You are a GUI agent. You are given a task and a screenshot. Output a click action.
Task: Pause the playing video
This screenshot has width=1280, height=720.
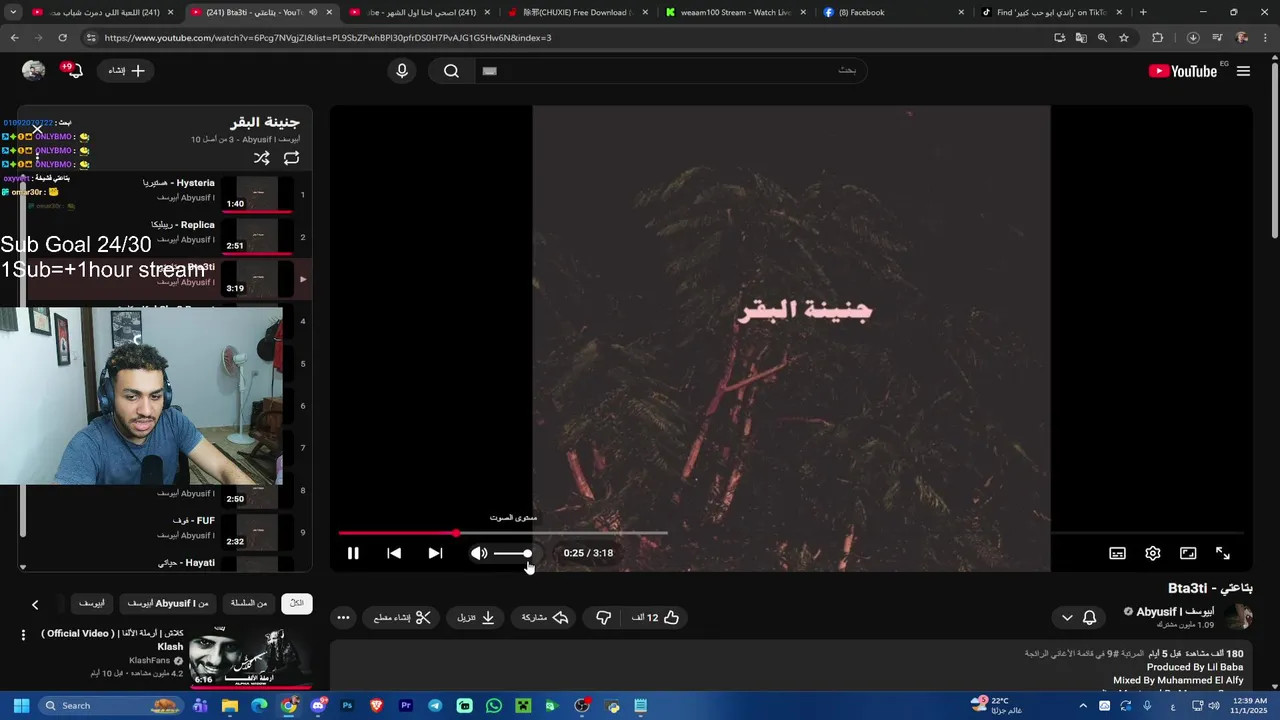[353, 553]
